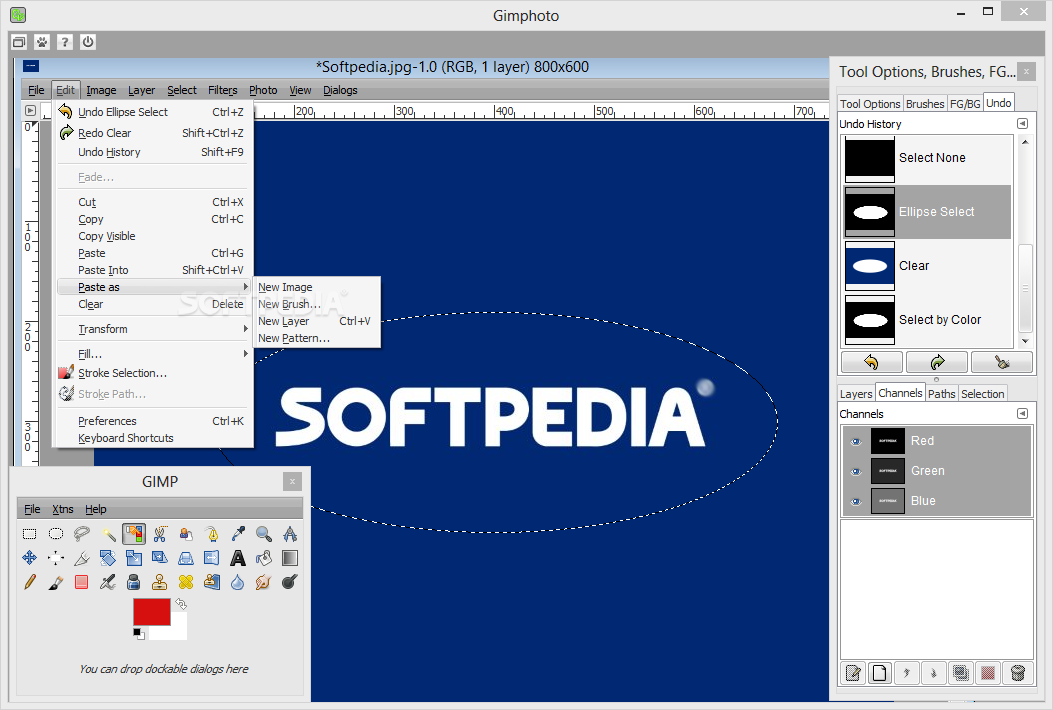Screen dimensions: 1053x710
Task: Select the Ink tool
Action: point(134,582)
